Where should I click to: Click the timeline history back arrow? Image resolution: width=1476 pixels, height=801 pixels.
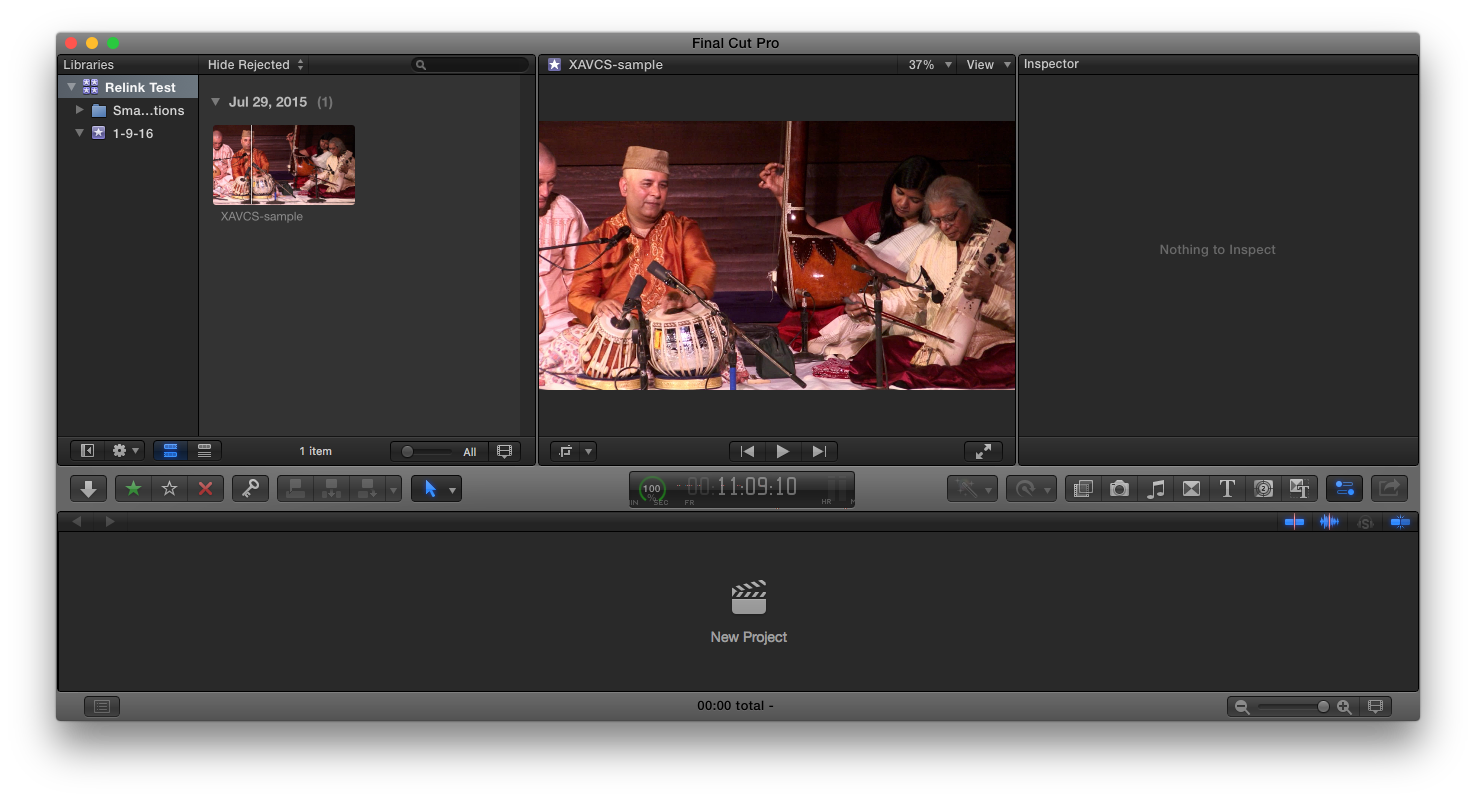77,521
